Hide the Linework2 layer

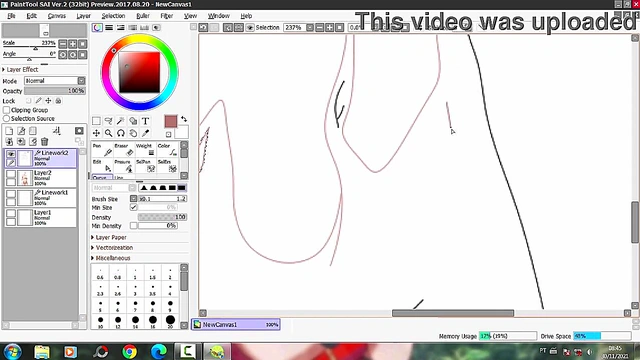(11, 154)
